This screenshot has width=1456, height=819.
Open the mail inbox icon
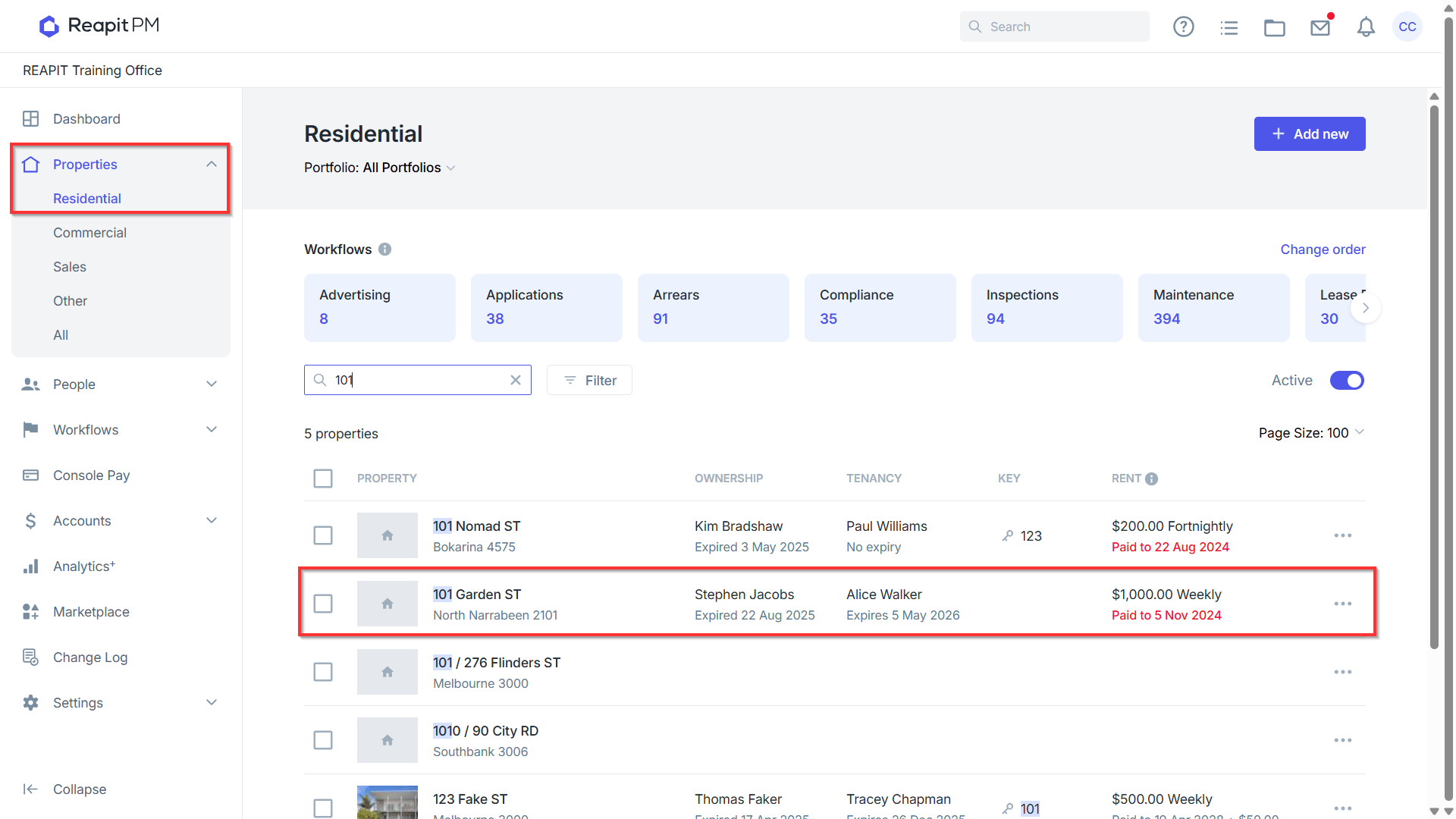[1320, 27]
